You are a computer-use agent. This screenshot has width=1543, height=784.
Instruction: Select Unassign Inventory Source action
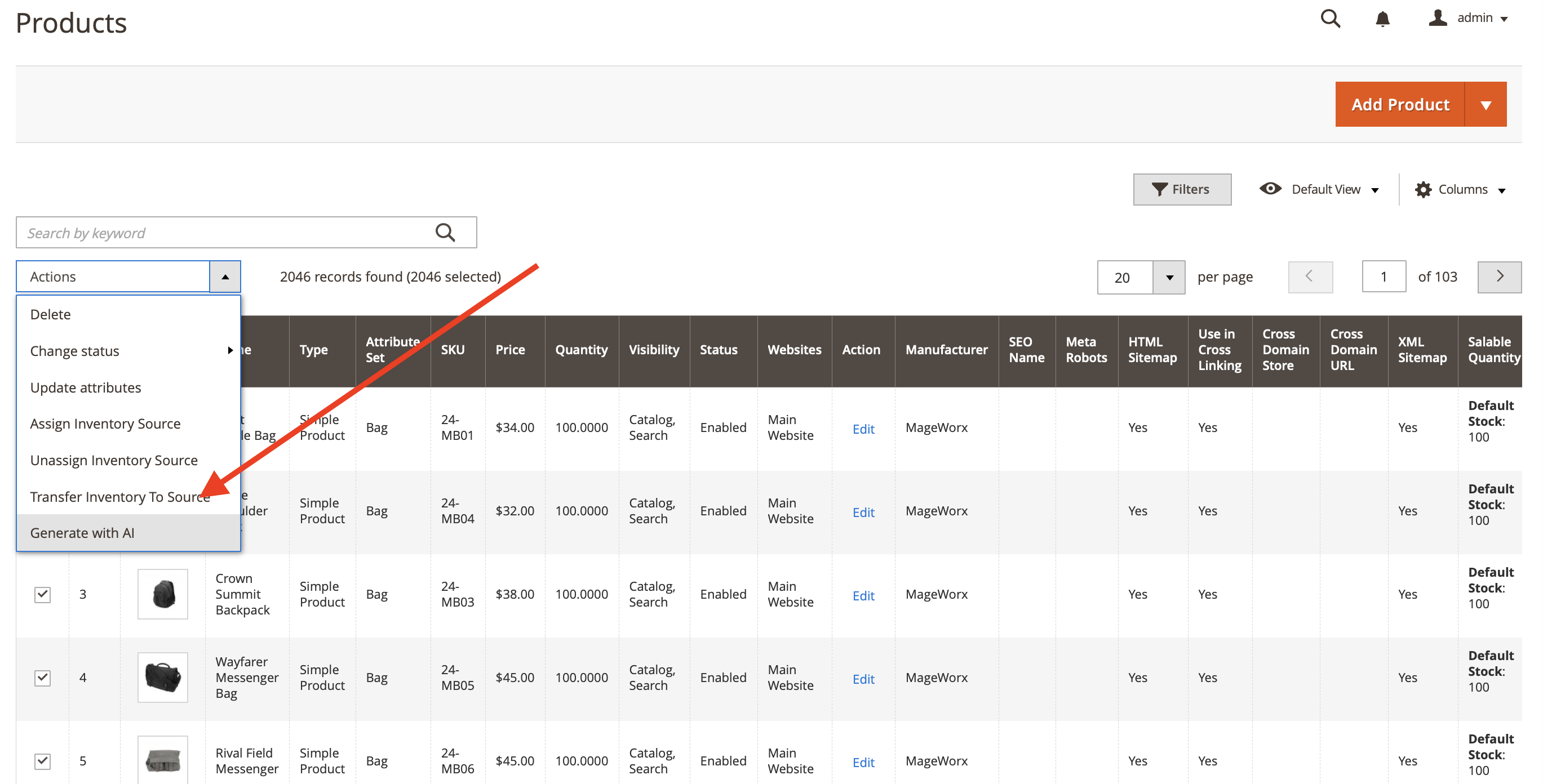128,460
